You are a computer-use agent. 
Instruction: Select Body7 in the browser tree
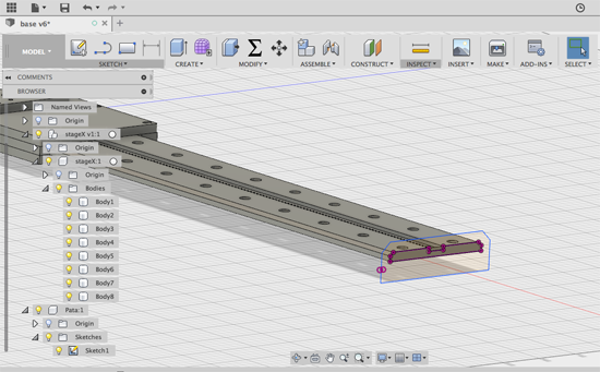click(x=104, y=283)
